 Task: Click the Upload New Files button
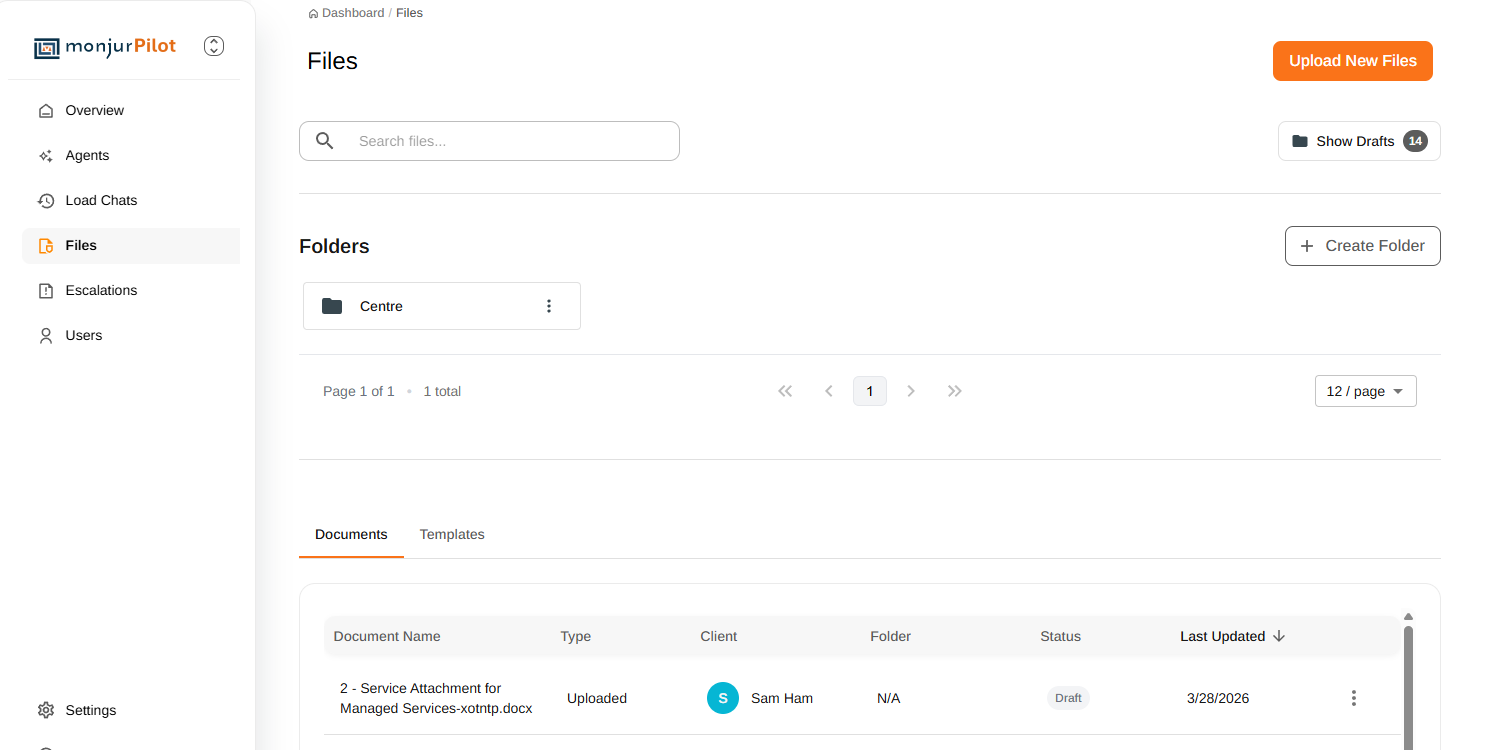tap(1353, 61)
